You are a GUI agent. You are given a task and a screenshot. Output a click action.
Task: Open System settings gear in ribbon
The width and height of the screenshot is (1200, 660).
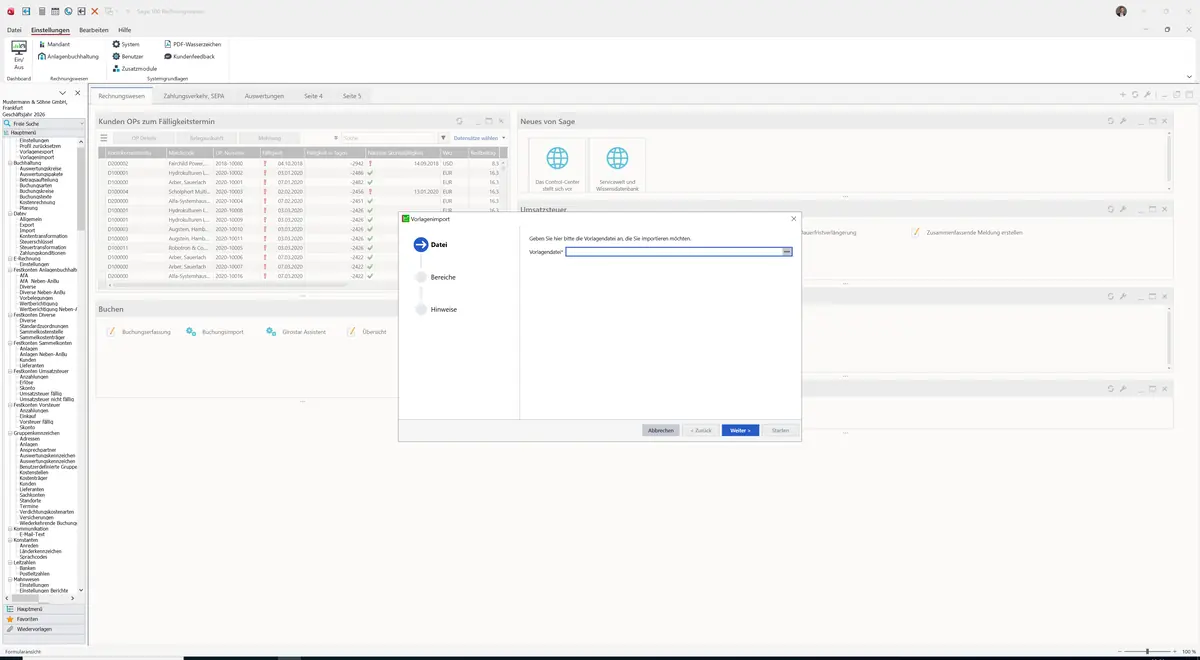(126, 44)
